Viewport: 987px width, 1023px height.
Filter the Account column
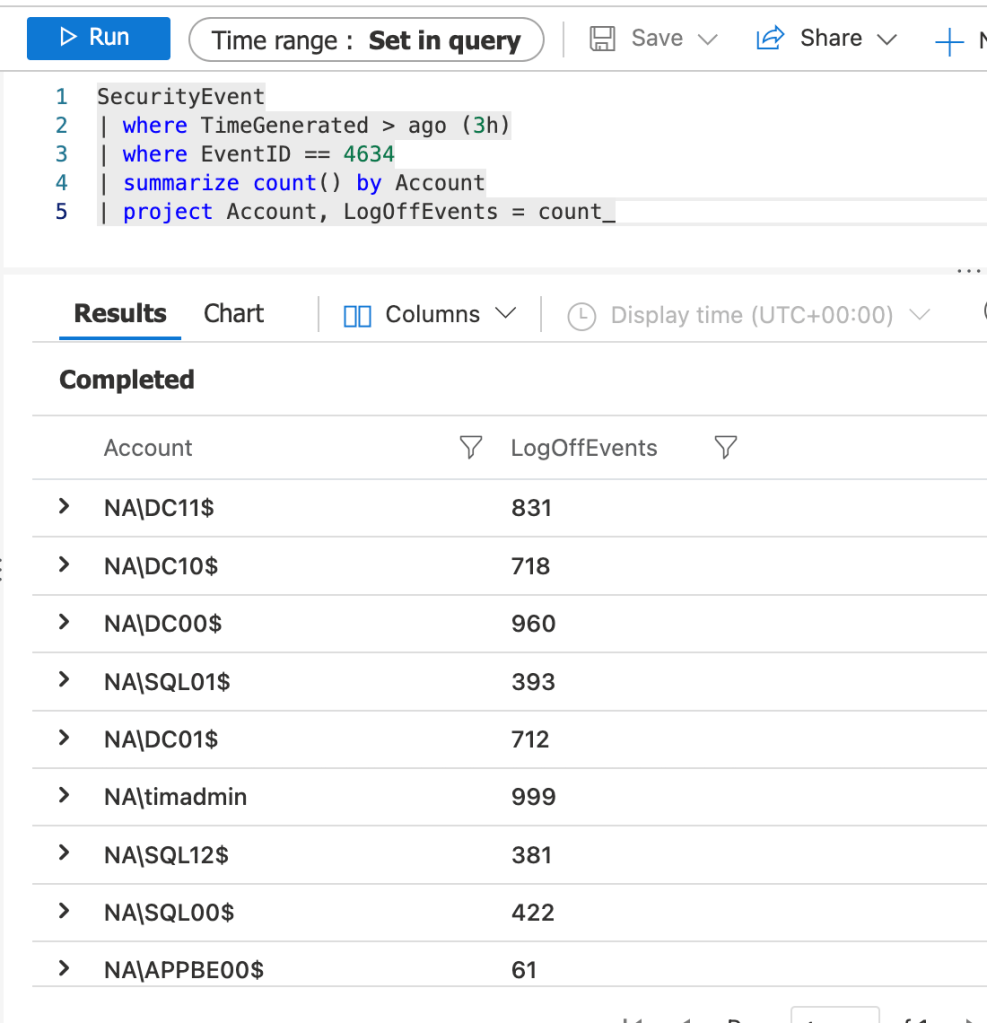(x=470, y=448)
